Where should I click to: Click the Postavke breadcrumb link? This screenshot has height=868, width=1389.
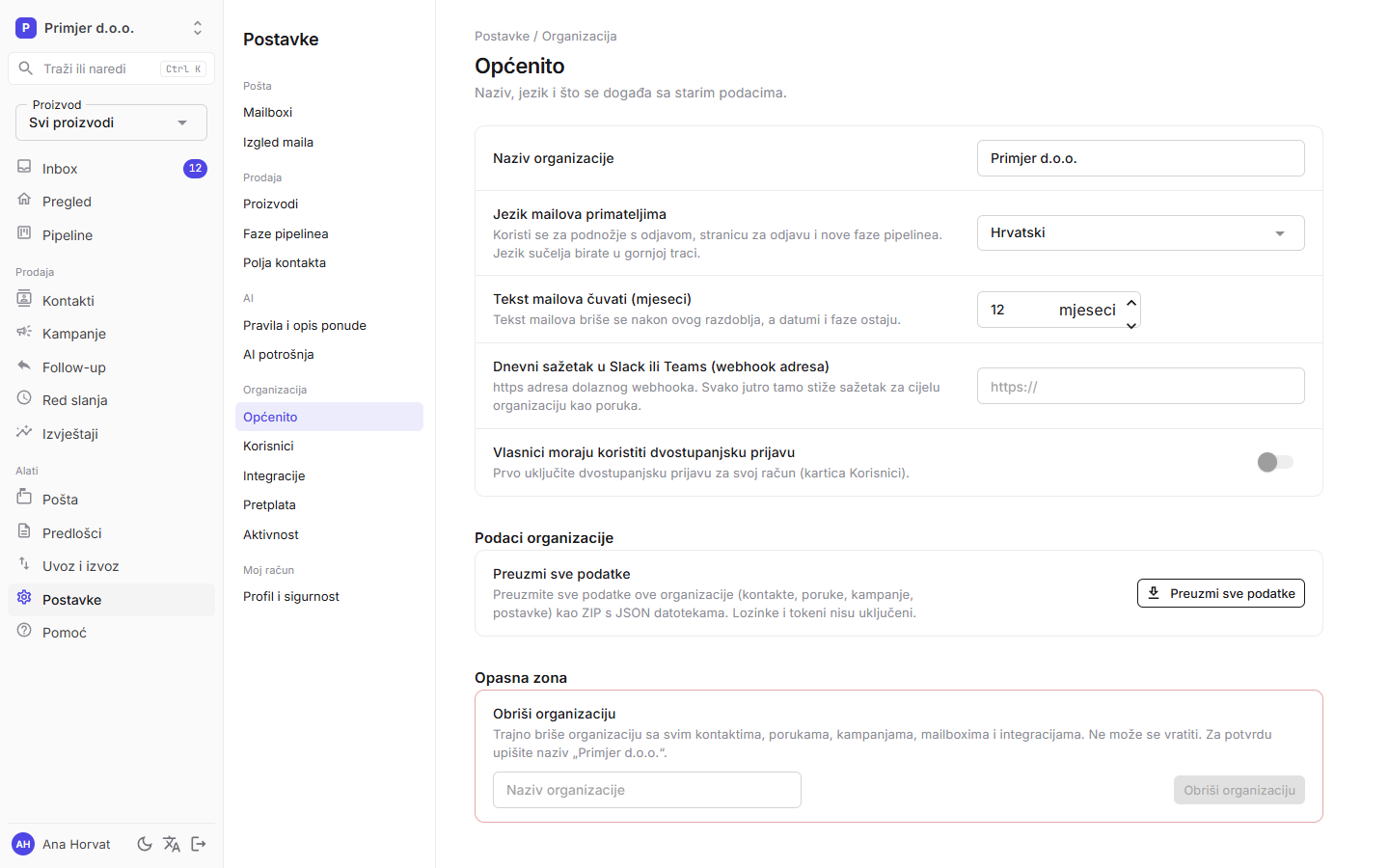point(502,36)
